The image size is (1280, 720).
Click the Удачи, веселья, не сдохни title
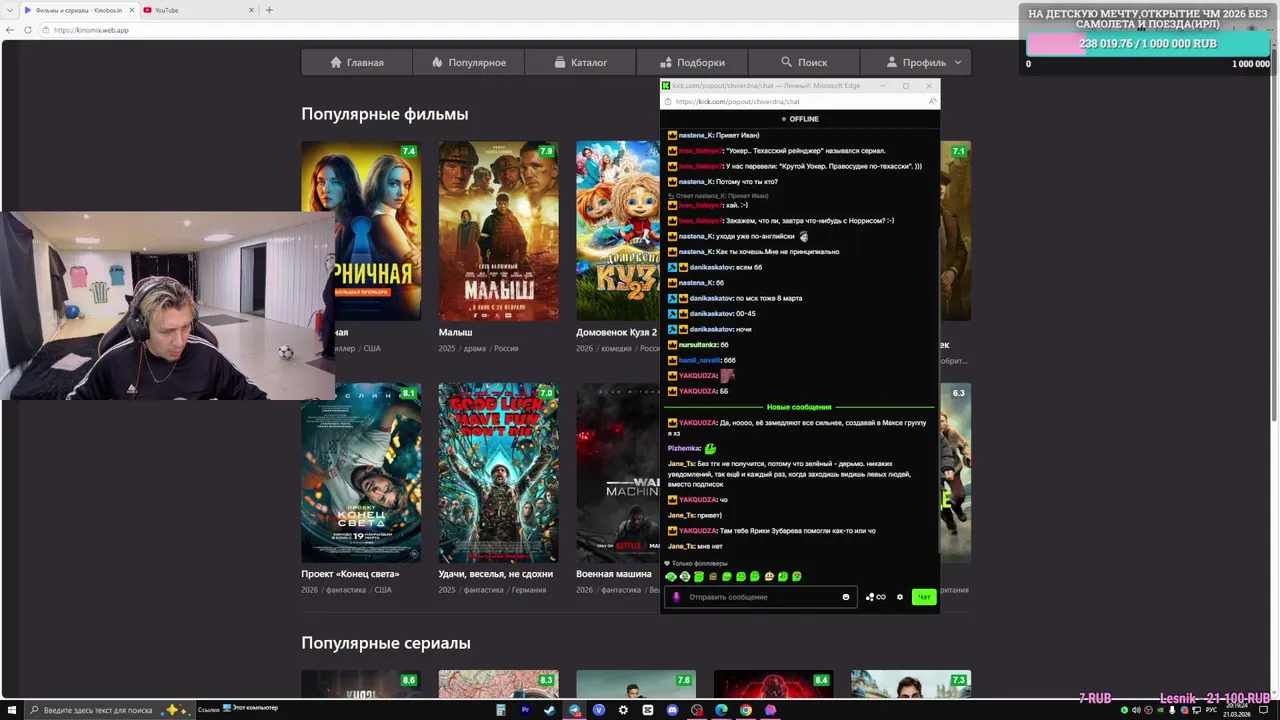tap(495, 574)
